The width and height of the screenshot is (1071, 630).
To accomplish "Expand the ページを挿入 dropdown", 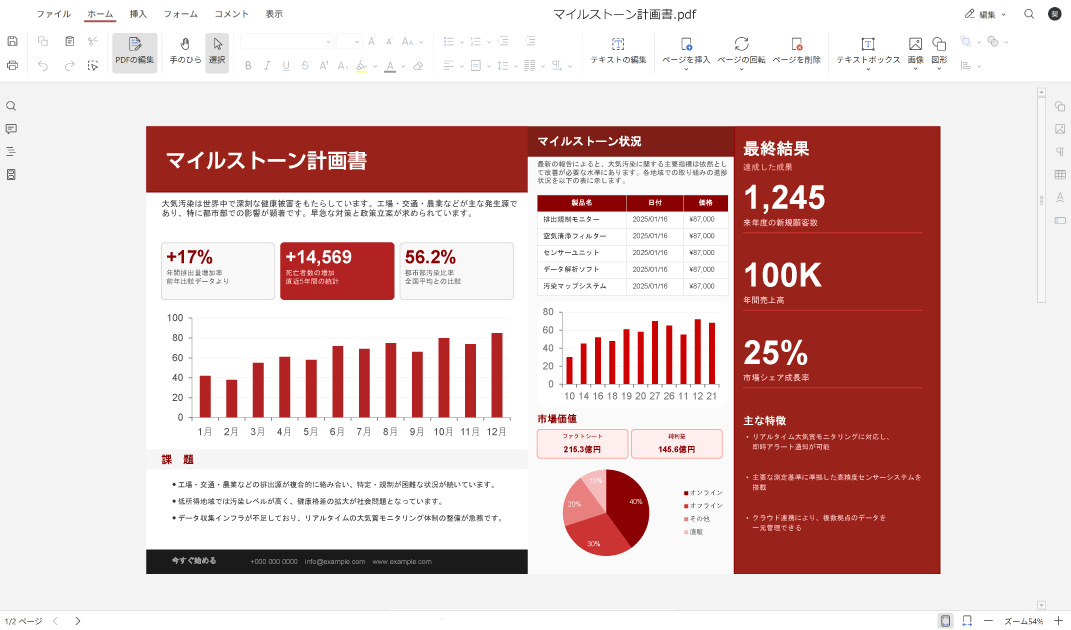I will pyautogui.click(x=686, y=69).
